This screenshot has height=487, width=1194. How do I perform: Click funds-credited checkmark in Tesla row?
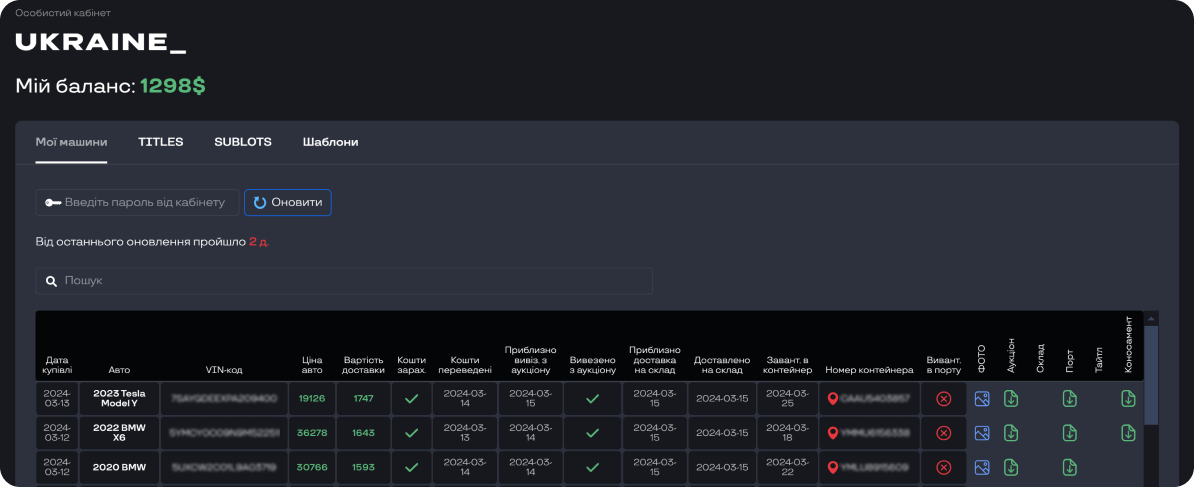[411, 399]
